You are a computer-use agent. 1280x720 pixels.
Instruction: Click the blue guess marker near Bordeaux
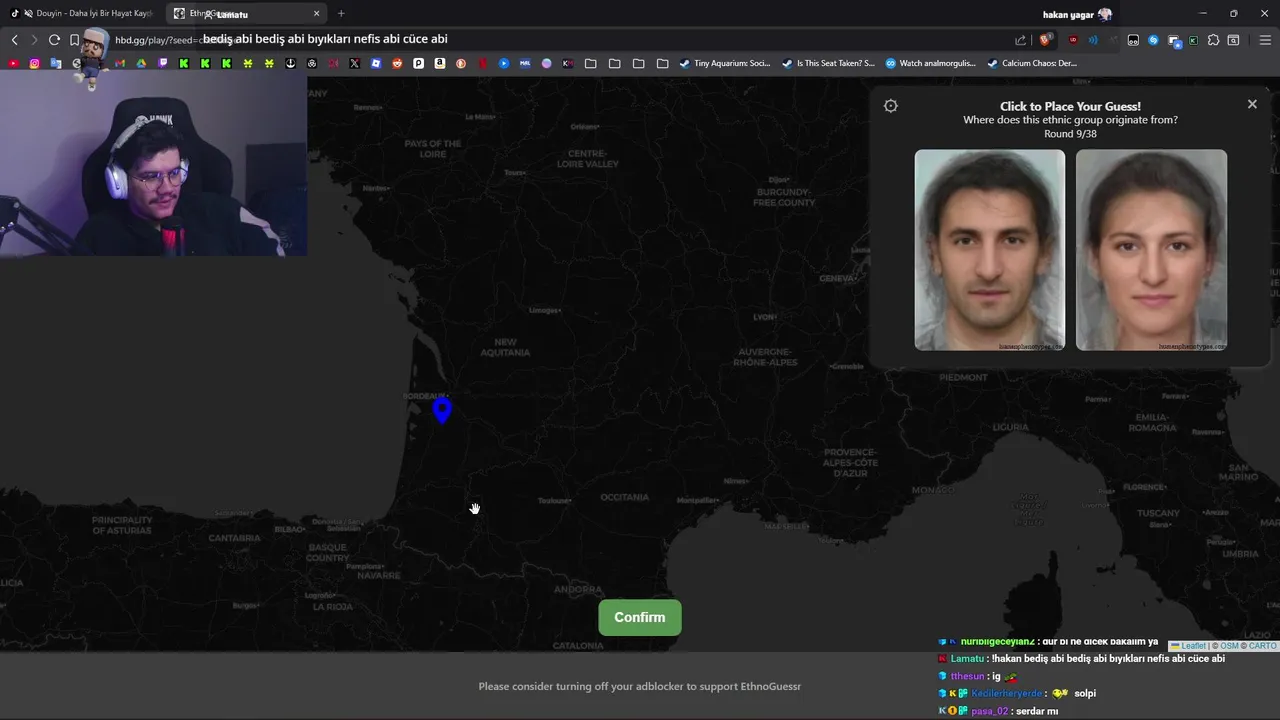coord(442,410)
